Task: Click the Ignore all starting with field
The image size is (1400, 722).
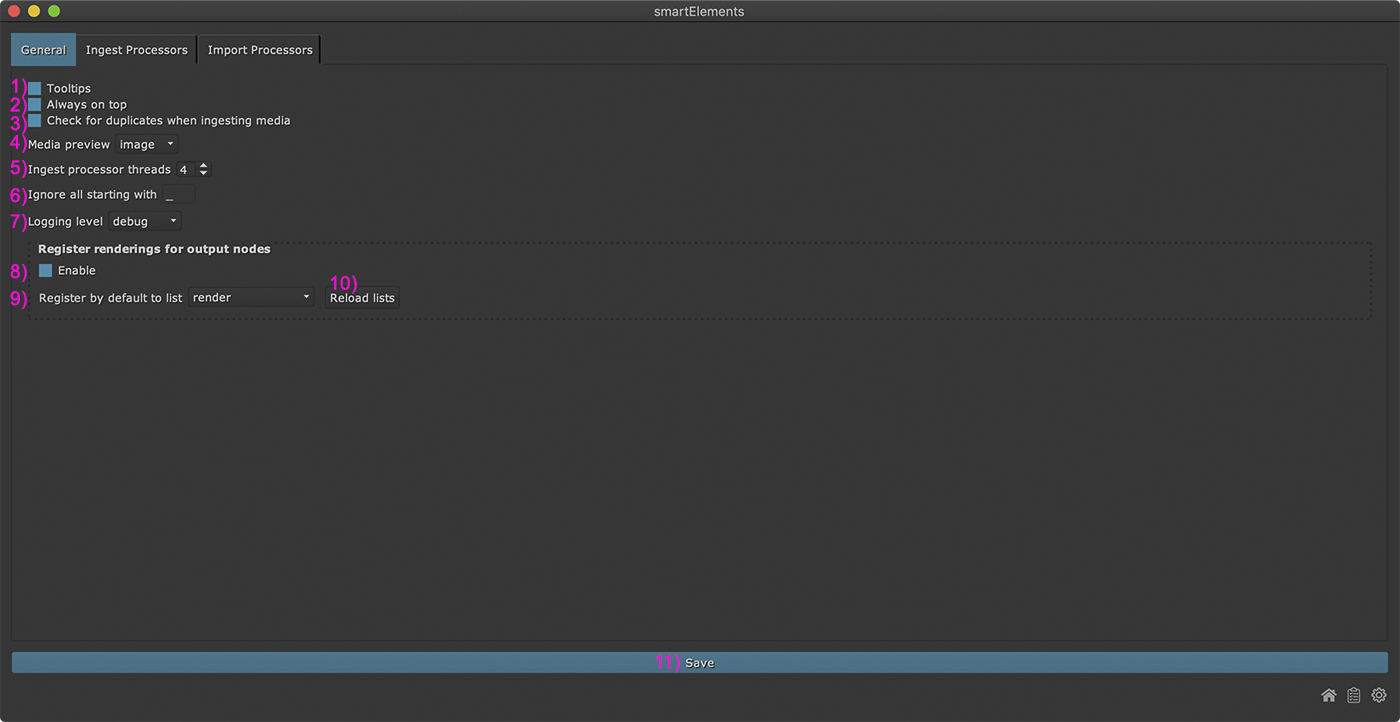Action: click(178, 195)
